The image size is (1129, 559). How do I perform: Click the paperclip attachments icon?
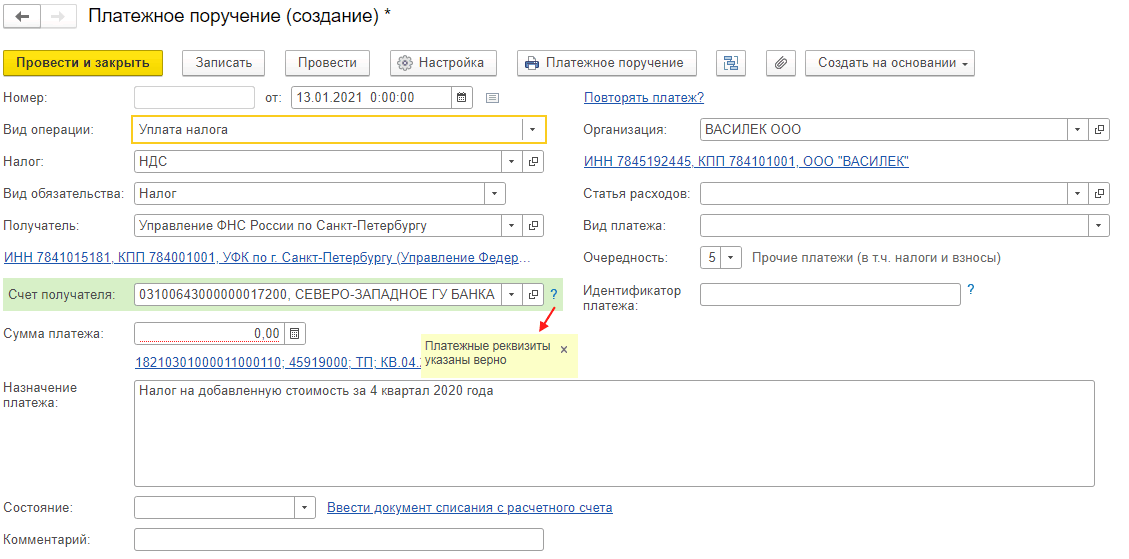(781, 63)
